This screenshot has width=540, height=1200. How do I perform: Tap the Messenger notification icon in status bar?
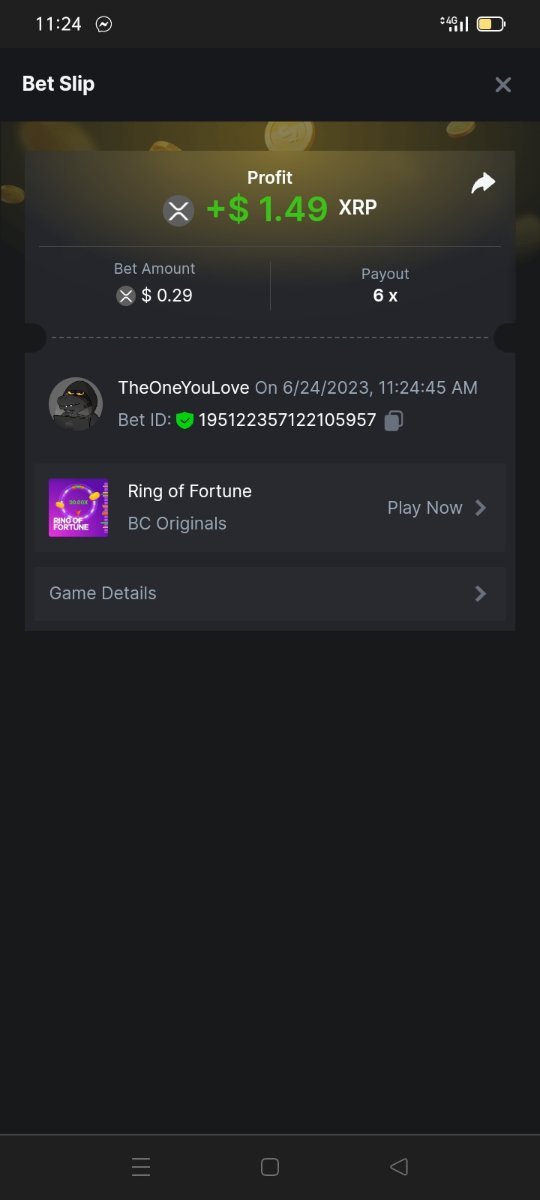[104, 24]
